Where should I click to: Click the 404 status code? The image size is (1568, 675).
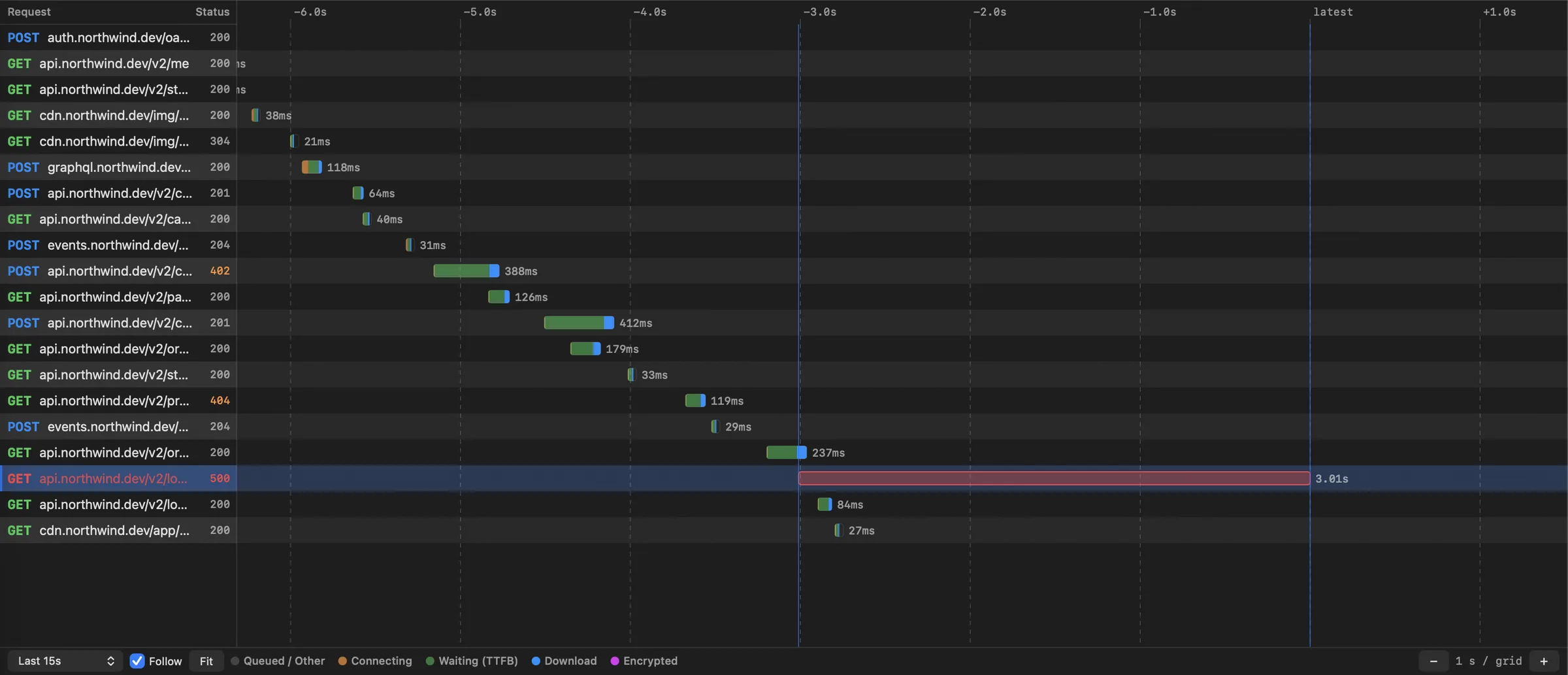(220, 401)
